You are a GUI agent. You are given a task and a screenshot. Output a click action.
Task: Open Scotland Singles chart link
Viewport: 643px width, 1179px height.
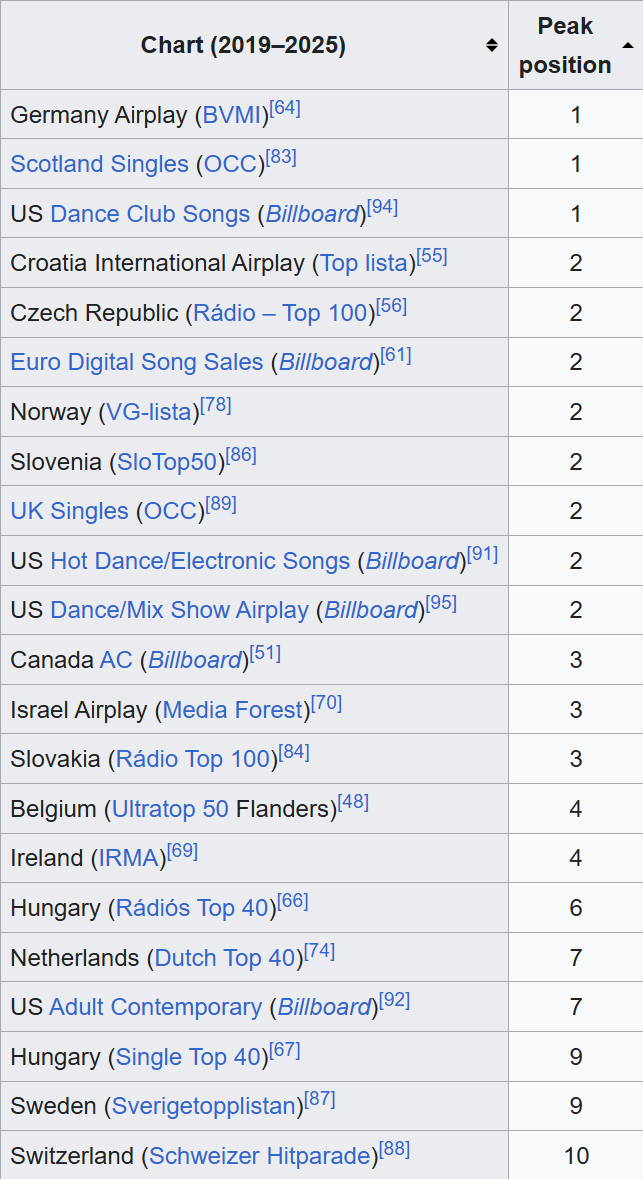99,164
